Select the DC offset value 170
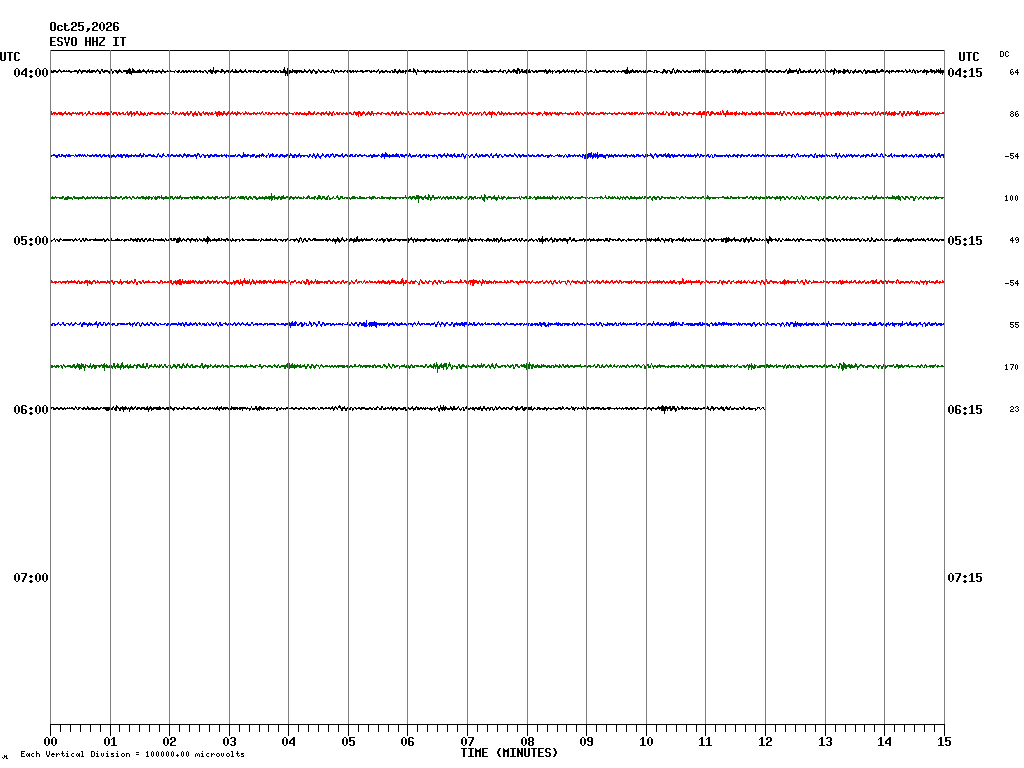1024x768 pixels. click(x=1012, y=367)
